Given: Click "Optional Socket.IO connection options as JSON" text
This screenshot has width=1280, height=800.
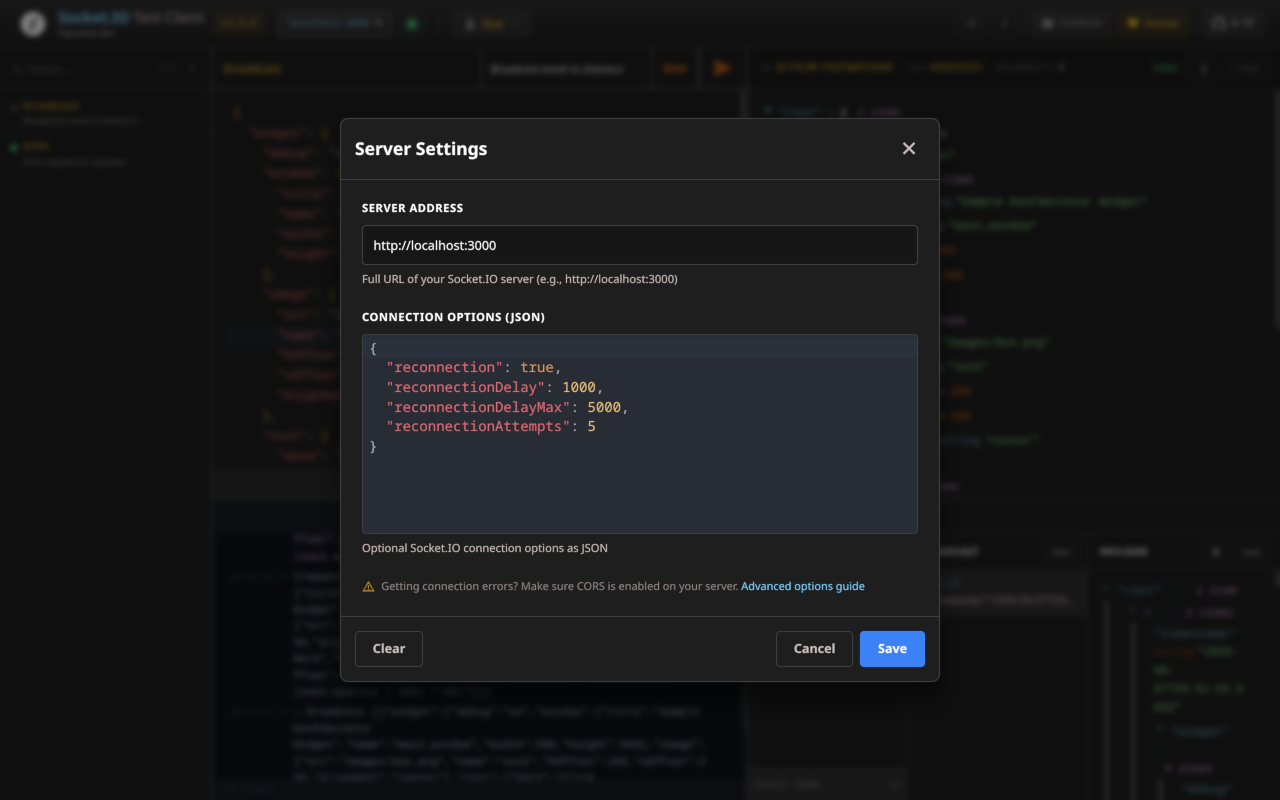Looking at the screenshot, I should click(485, 548).
